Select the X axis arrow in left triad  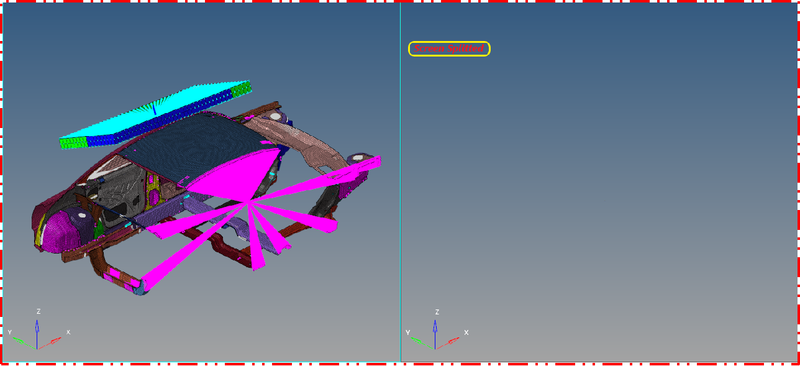pos(49,343)
